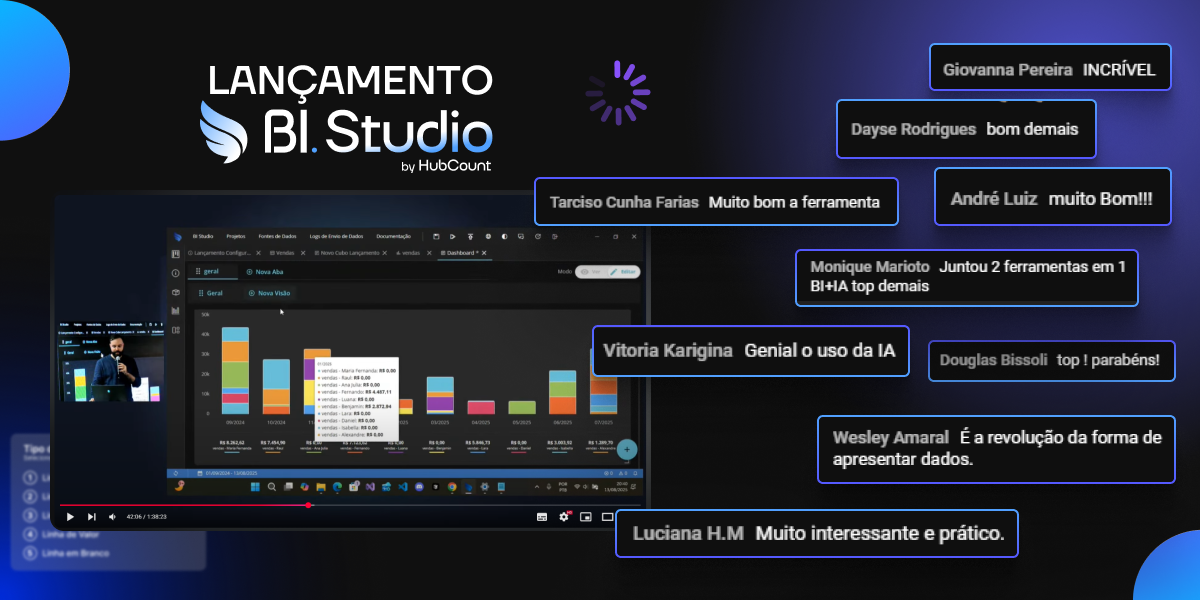Click the theme contrast toolbar icon

pos(505,236)
